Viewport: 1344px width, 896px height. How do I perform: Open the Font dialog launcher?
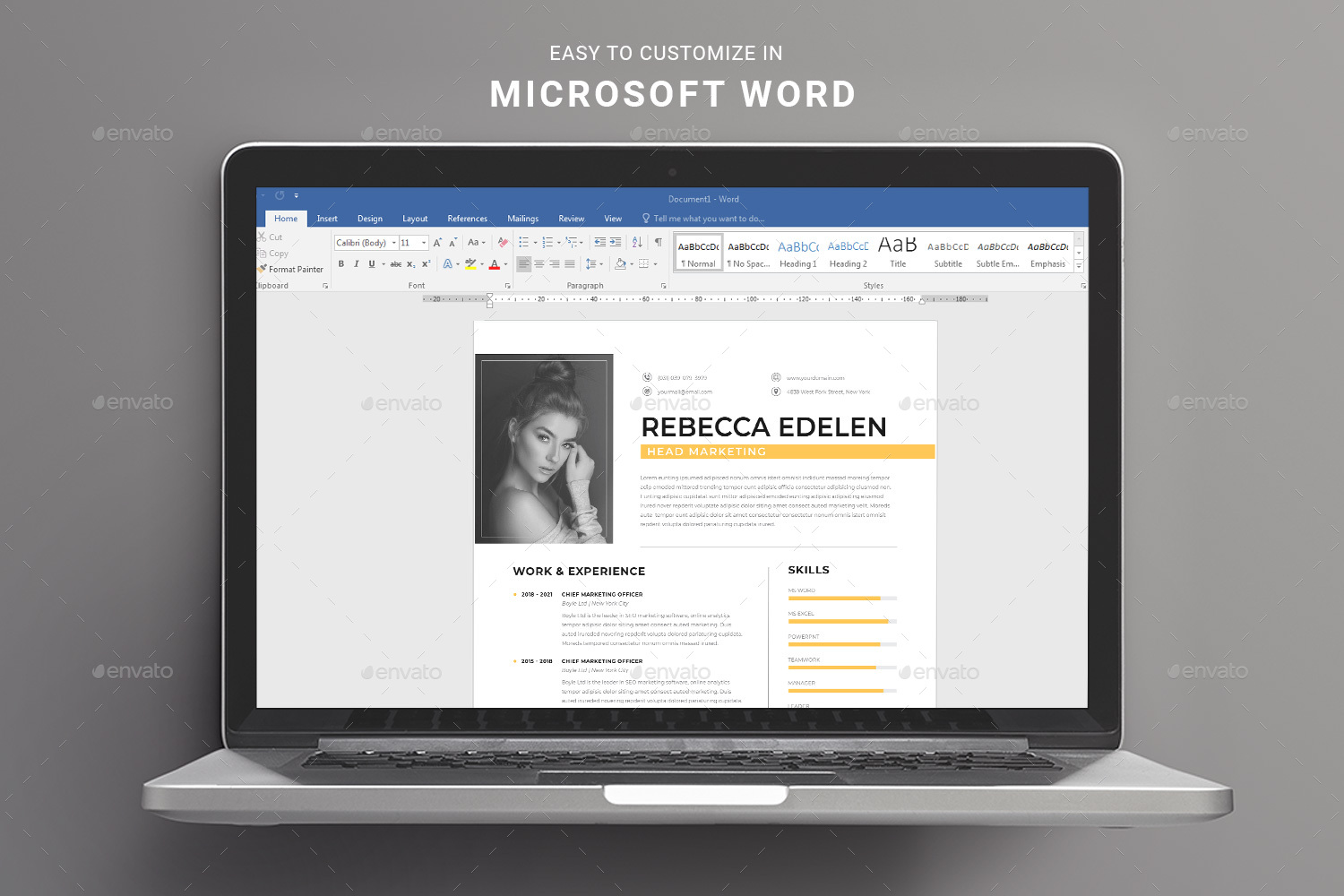507,286
